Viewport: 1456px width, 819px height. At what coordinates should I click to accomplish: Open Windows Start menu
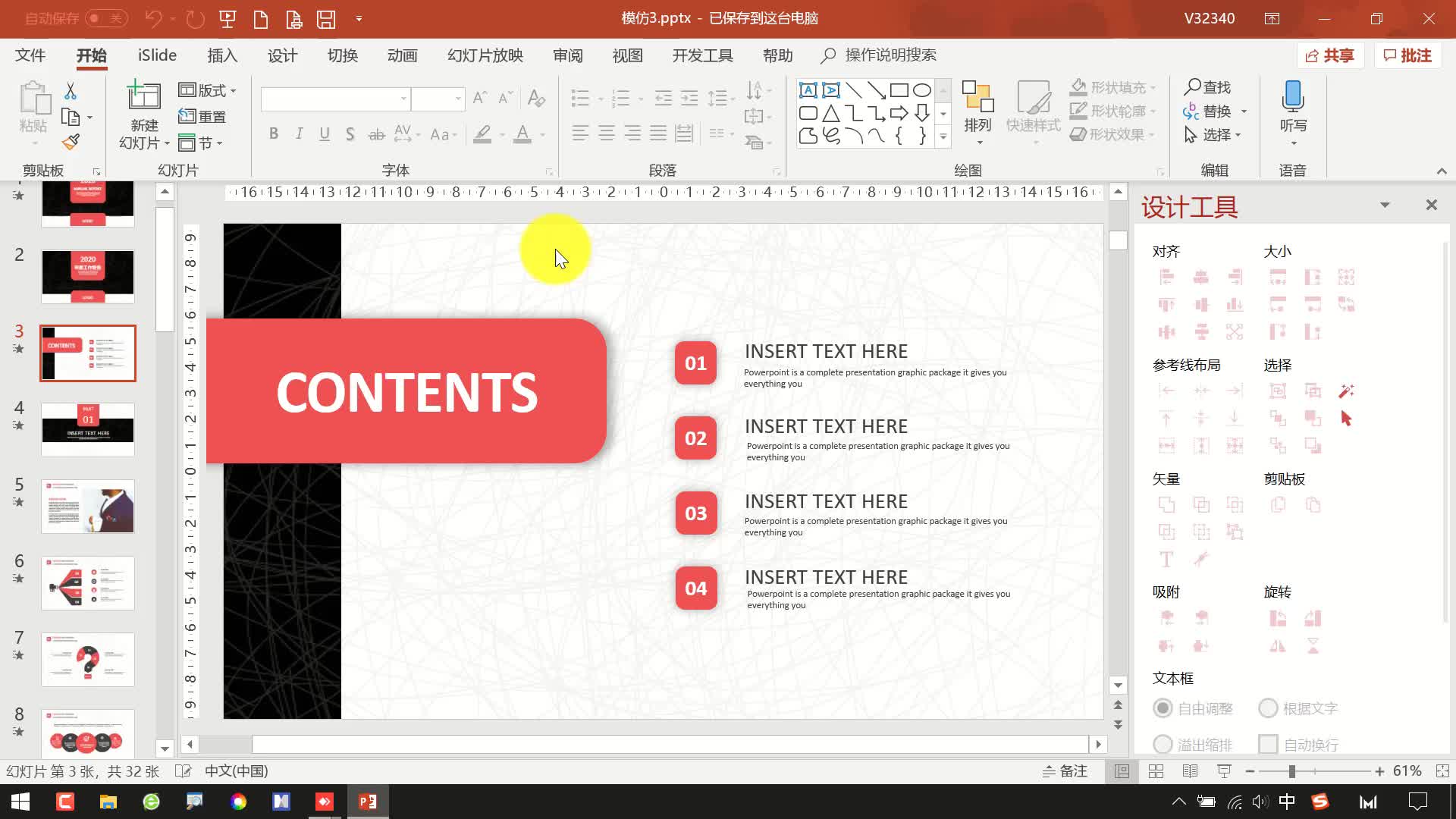(20, 802)
